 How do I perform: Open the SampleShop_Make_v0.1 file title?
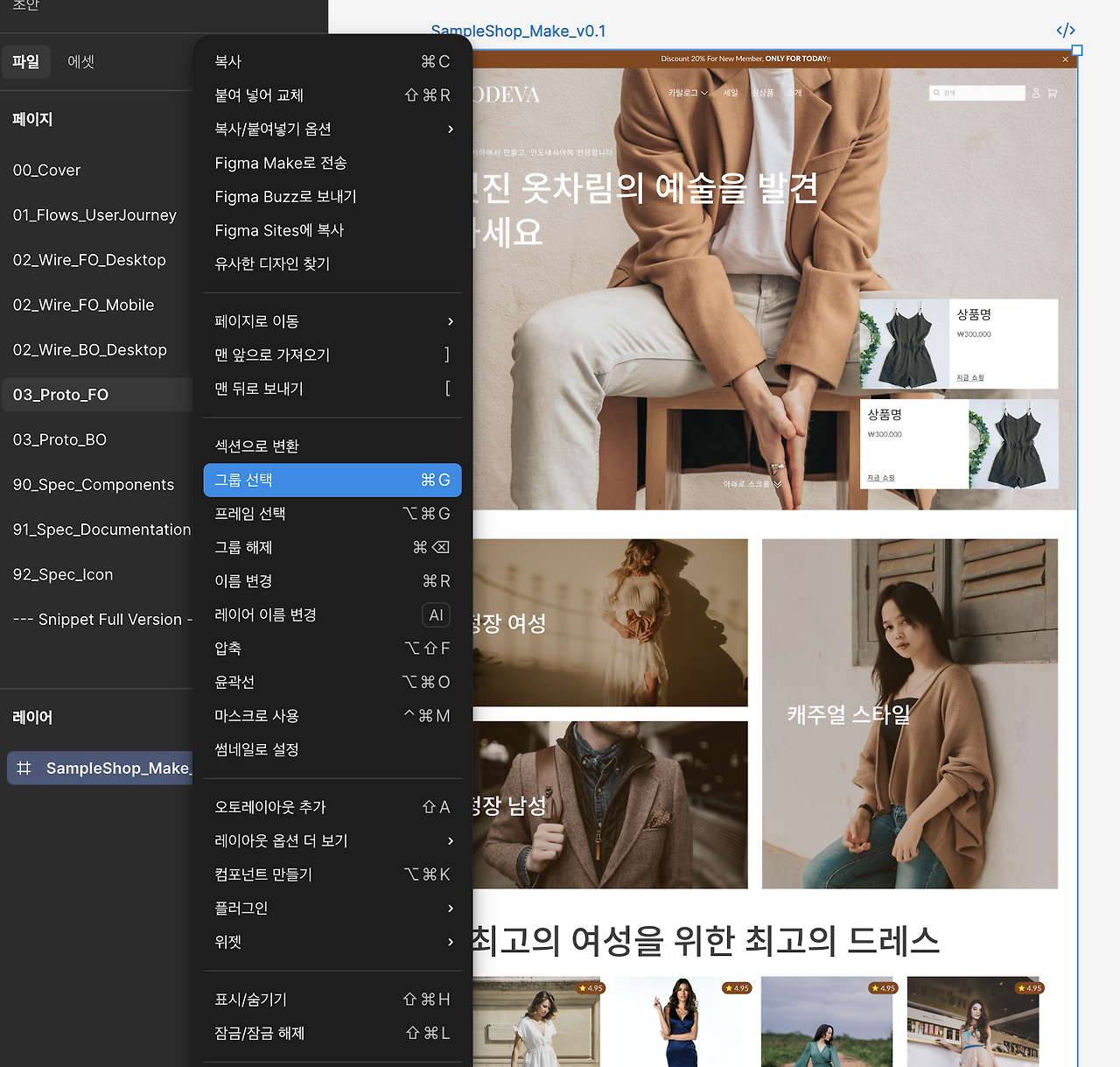[x=518, y=31]
